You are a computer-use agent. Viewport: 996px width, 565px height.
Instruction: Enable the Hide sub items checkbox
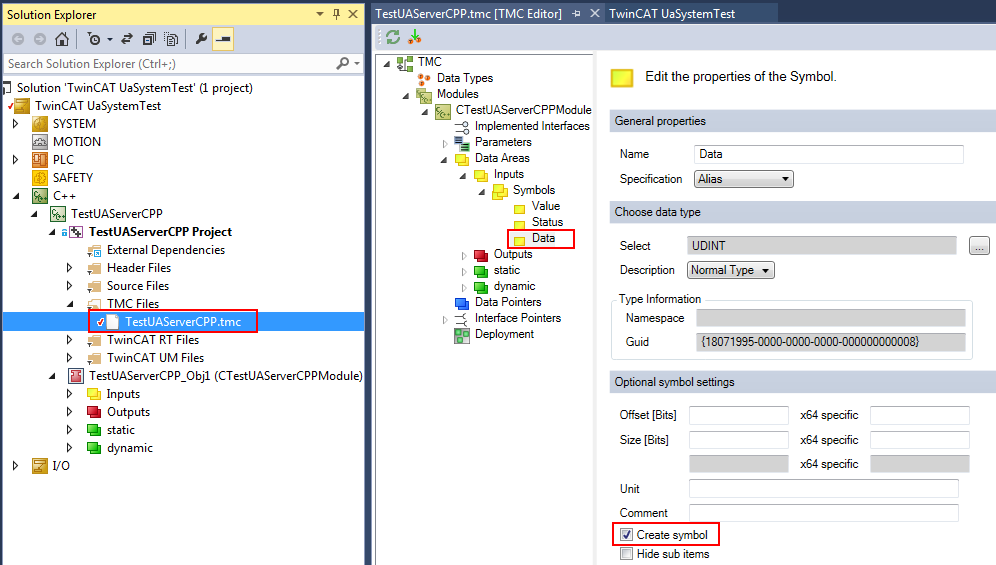click(627, 553)
